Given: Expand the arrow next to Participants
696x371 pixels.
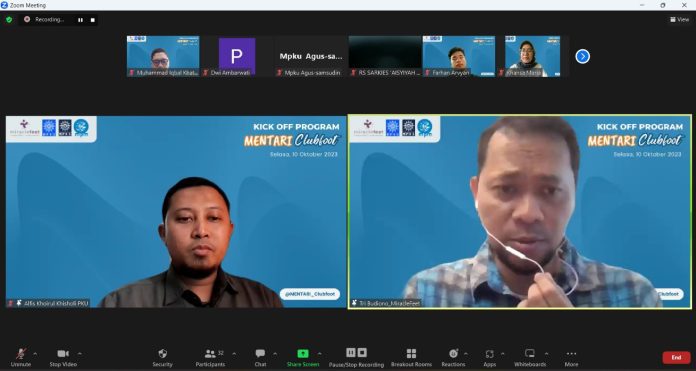Looking at the screenshot, I should tap(234, 354).
